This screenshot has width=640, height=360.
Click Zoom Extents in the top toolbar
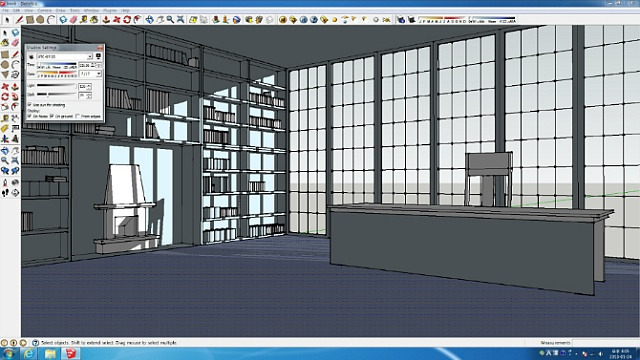180,19
